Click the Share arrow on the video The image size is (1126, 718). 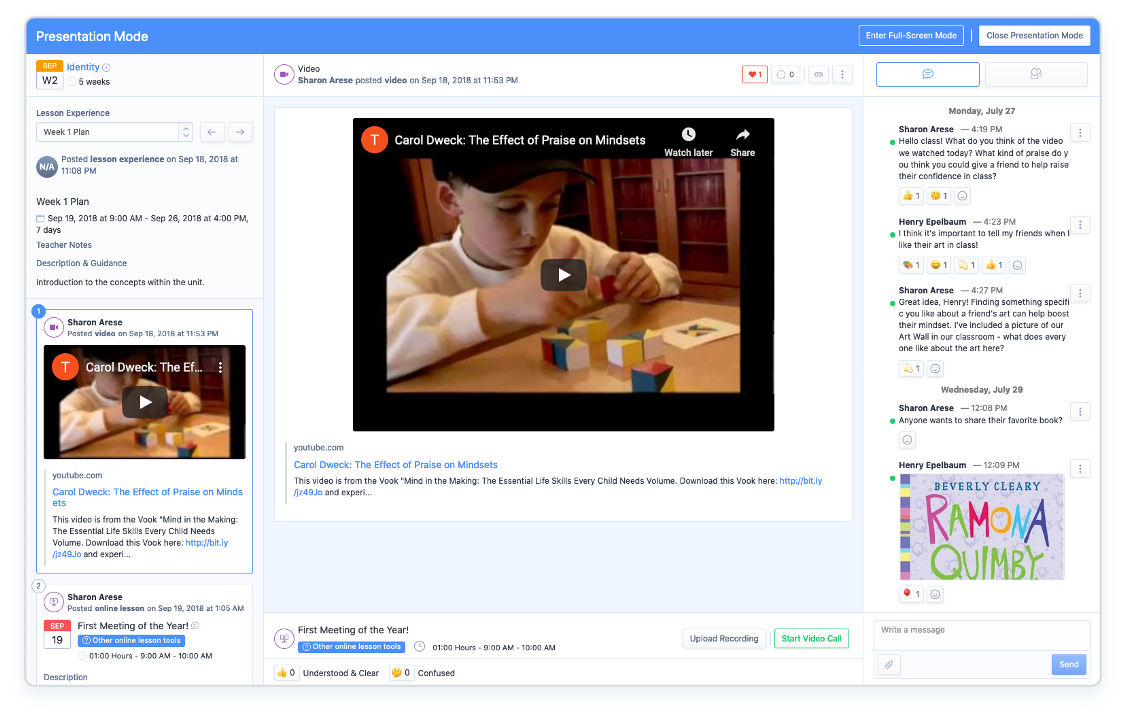pos(742,135)
